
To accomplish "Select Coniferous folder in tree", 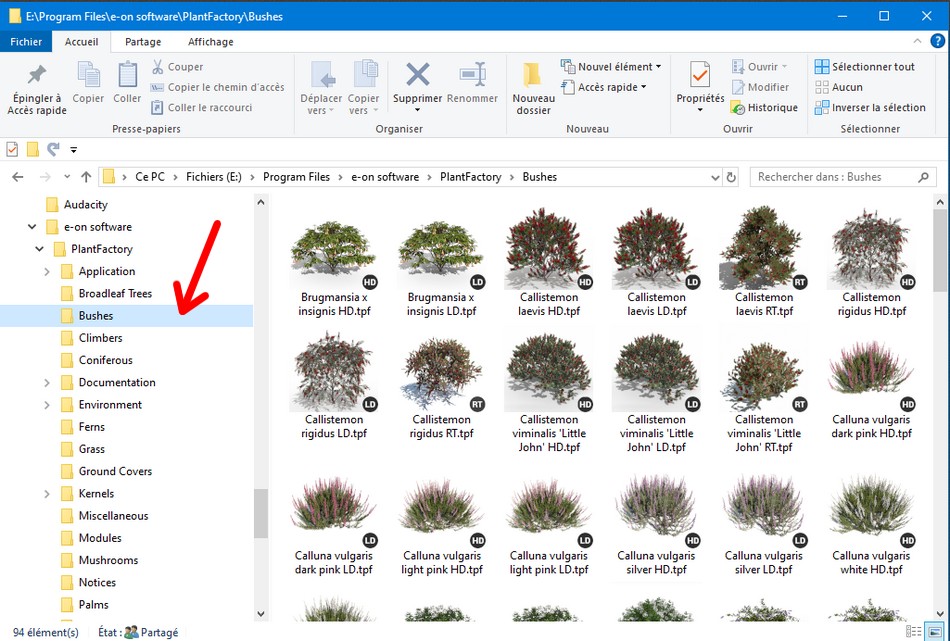I will click(105, 360).
